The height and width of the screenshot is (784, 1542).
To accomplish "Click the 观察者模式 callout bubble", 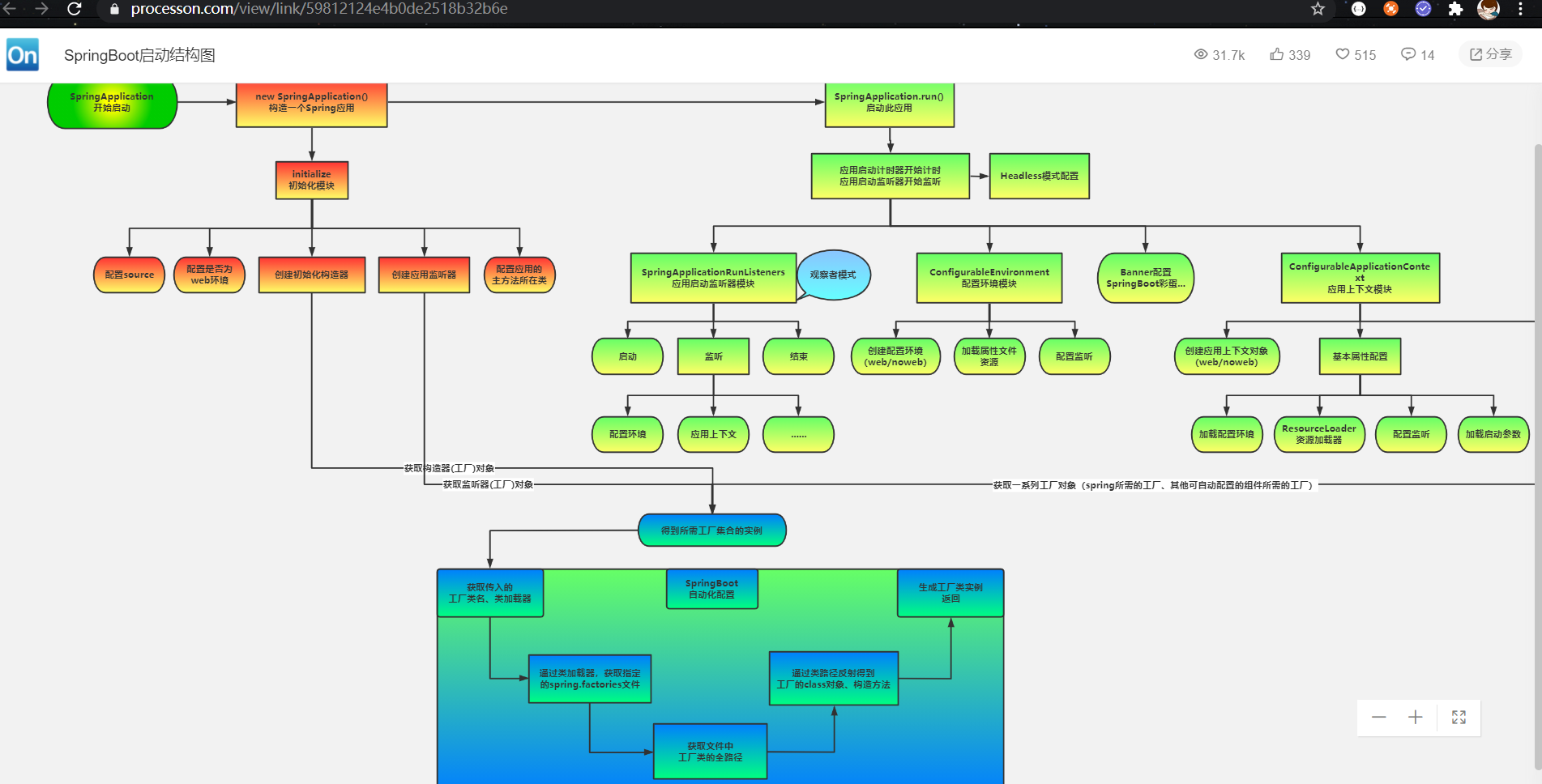I will point(833,275).
